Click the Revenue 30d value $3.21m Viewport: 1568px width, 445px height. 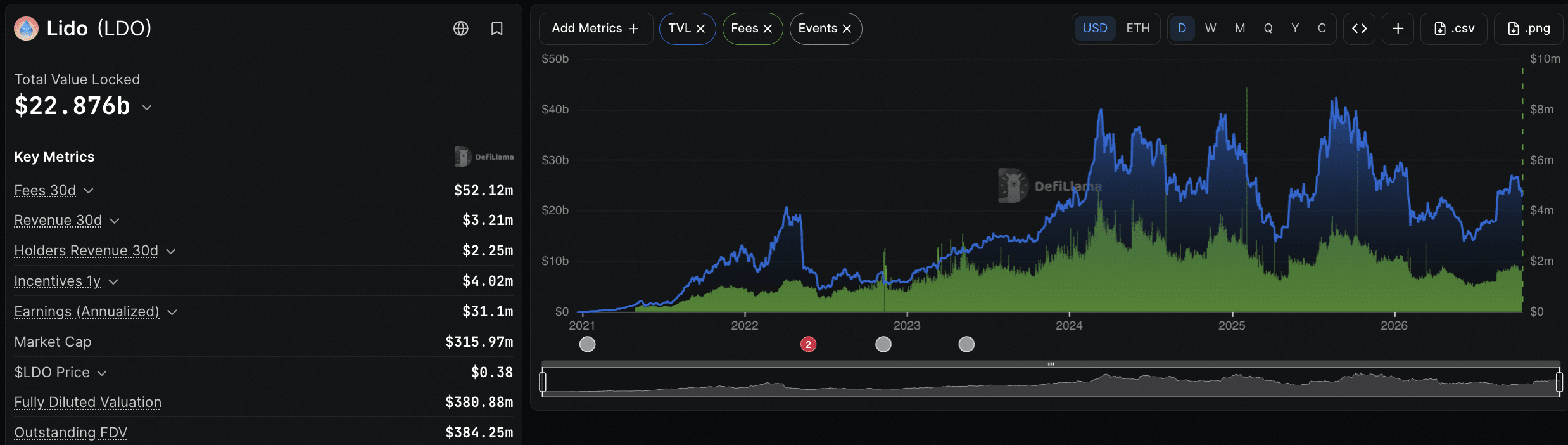click(x=488, y=221)
